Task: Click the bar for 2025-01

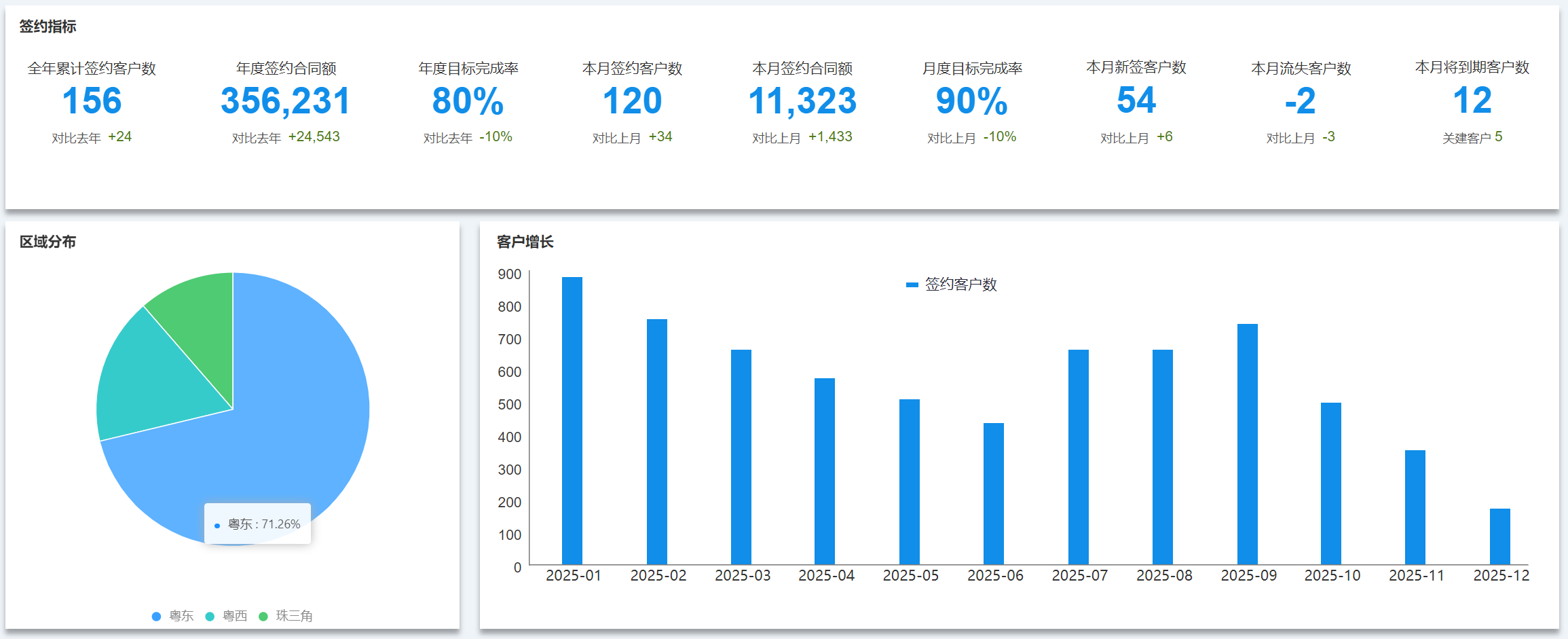Action: (x=572, y=421)
